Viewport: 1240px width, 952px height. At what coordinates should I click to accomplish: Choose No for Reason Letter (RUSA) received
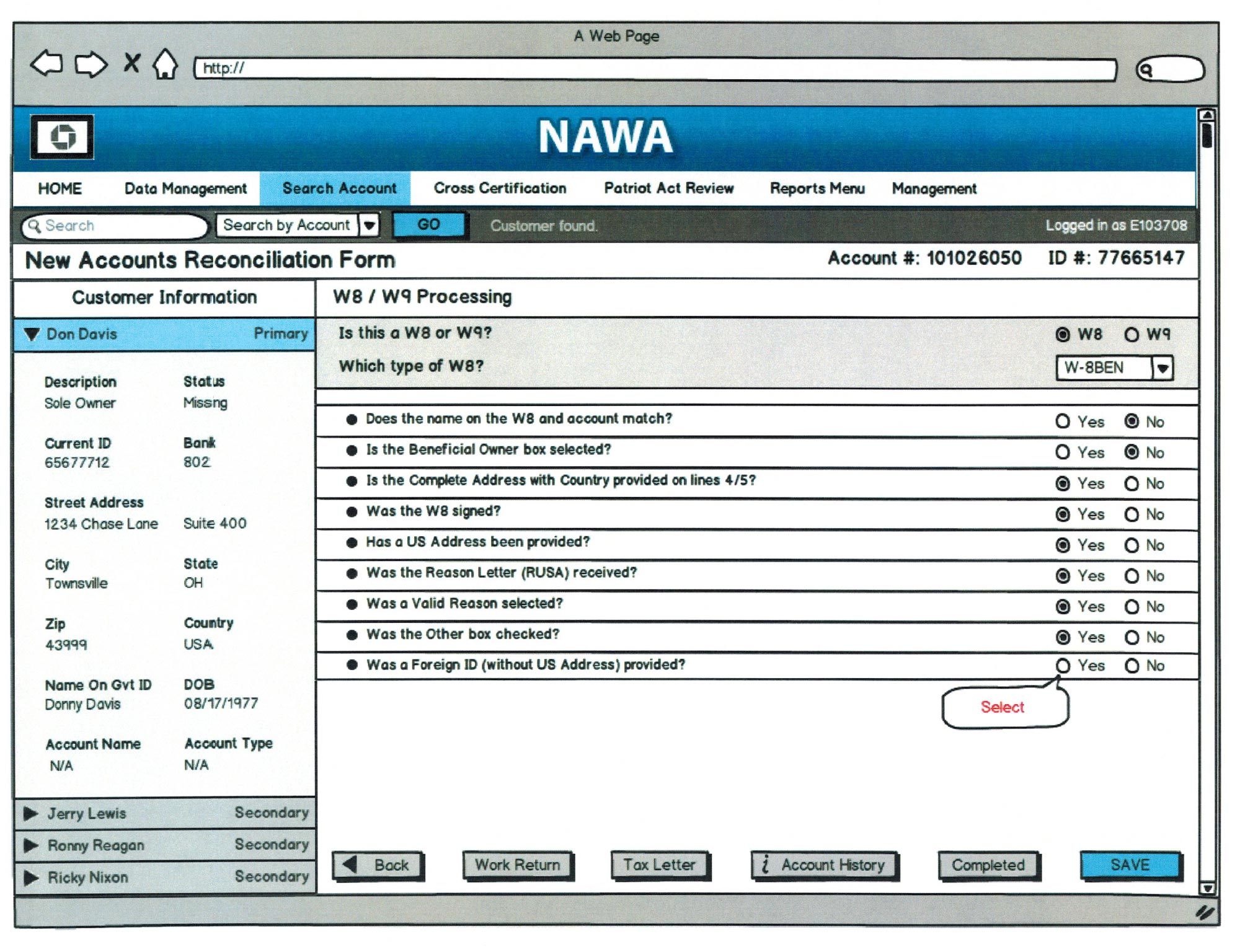[1131, 576]
